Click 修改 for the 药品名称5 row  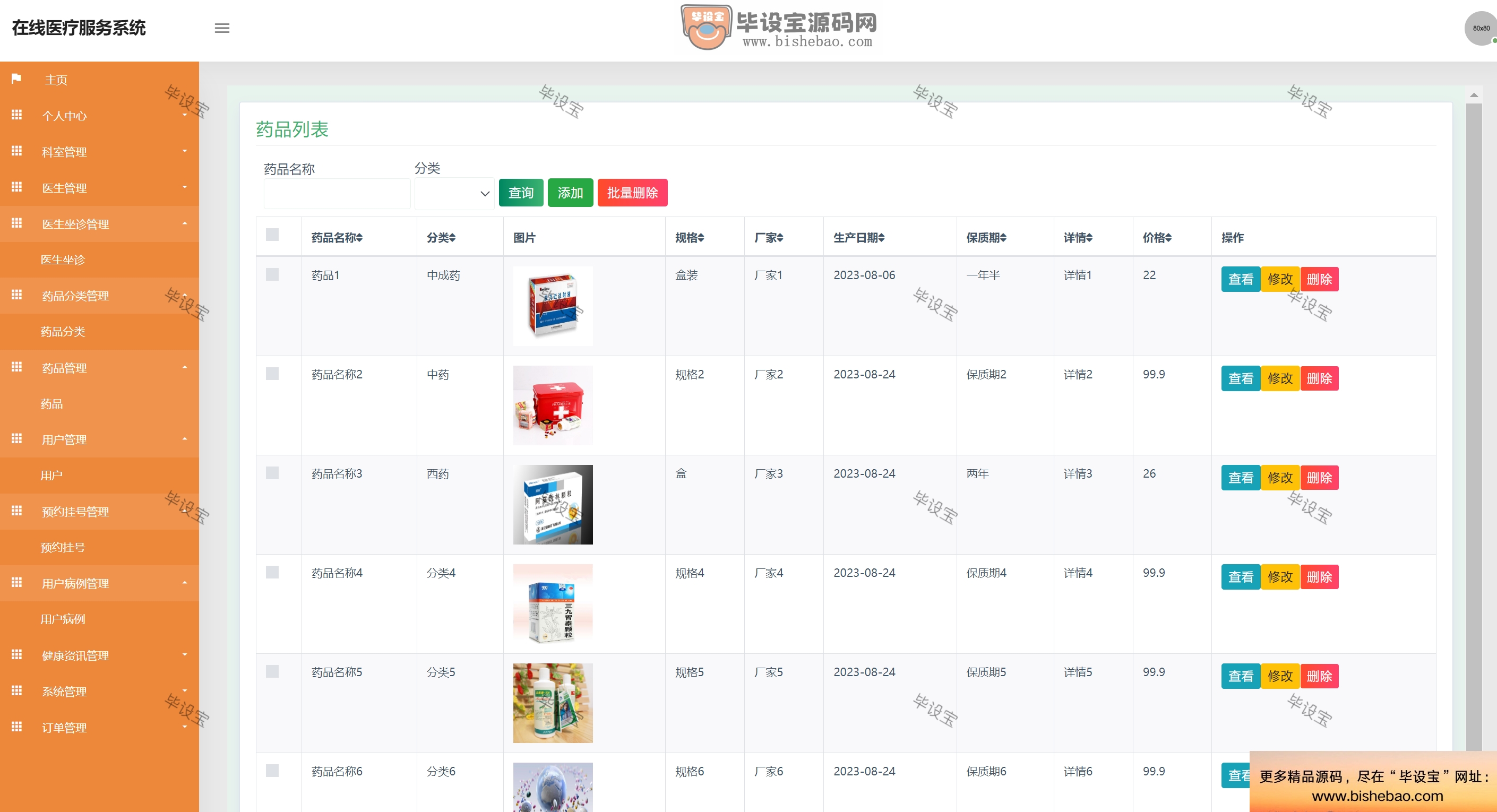coord(1280,676)
